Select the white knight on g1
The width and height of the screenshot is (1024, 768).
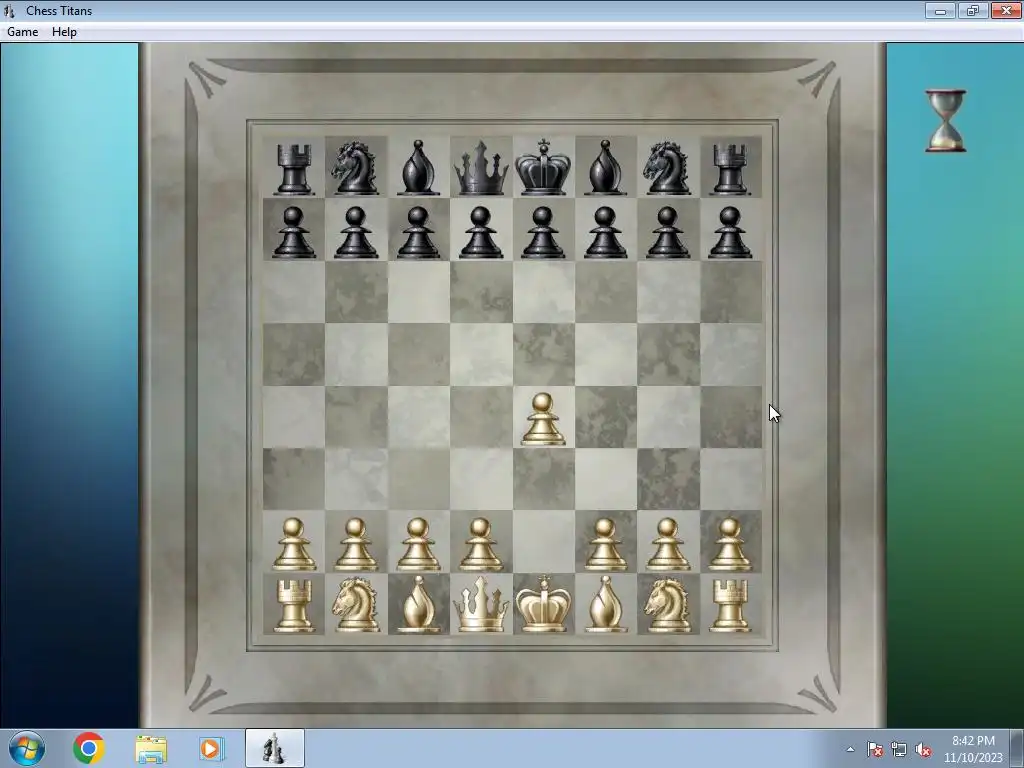click(667, 605)
